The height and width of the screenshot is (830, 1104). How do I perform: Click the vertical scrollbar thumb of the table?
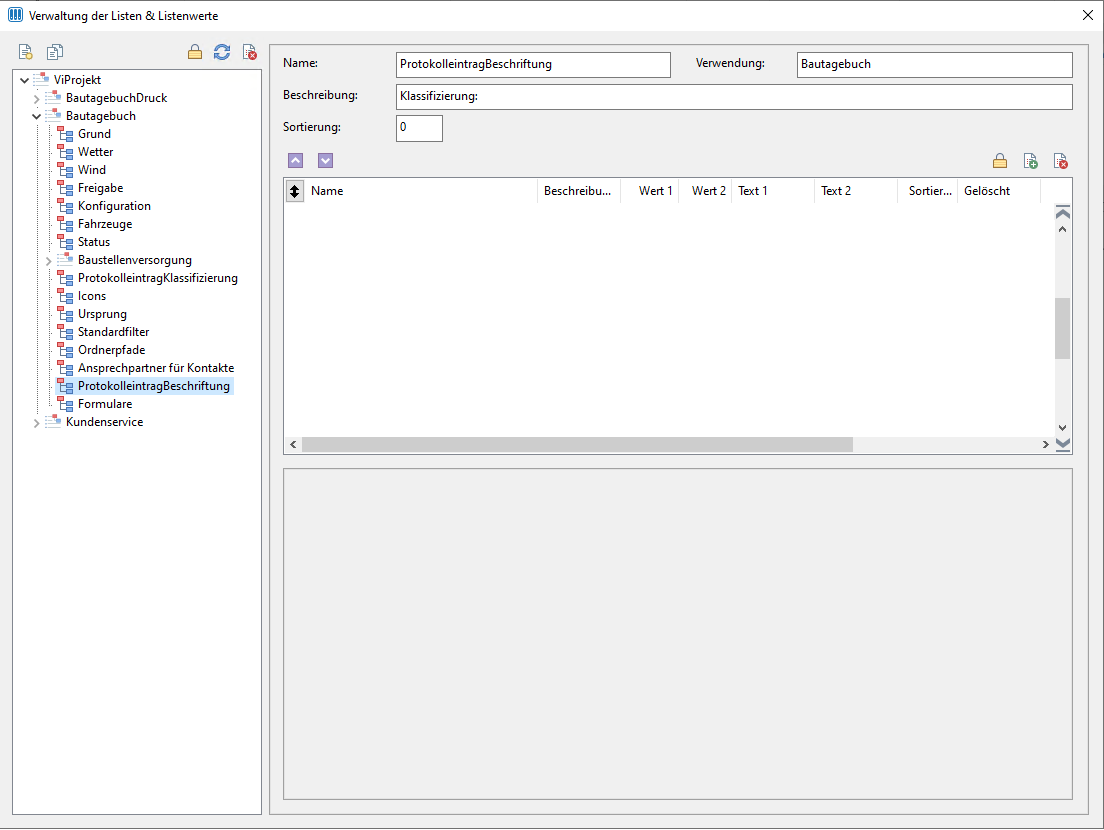1062,329
